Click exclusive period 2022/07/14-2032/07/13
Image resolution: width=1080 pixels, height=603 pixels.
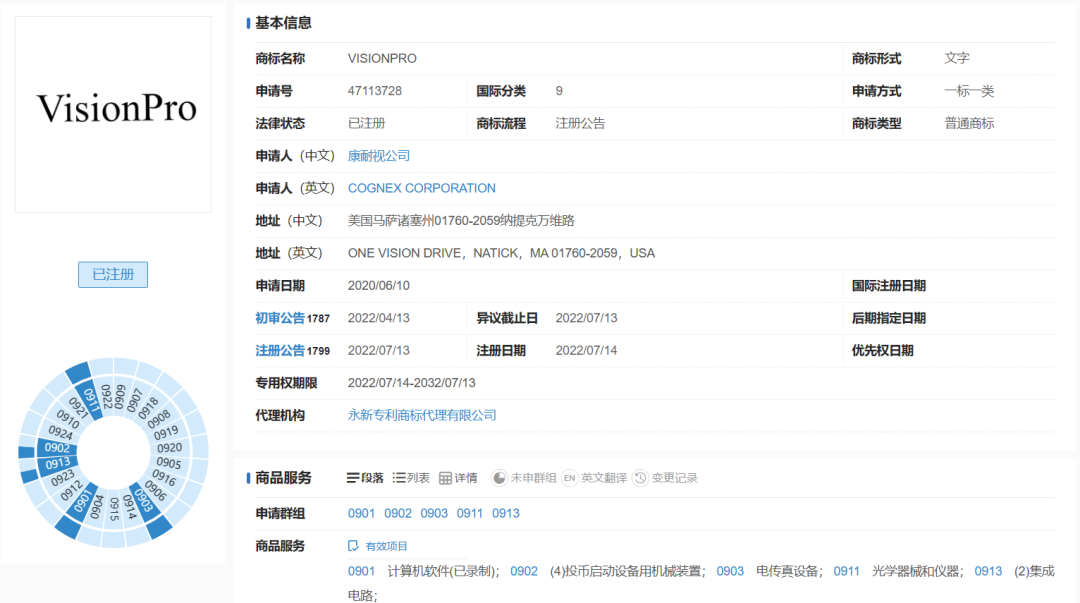coord(411,382)
